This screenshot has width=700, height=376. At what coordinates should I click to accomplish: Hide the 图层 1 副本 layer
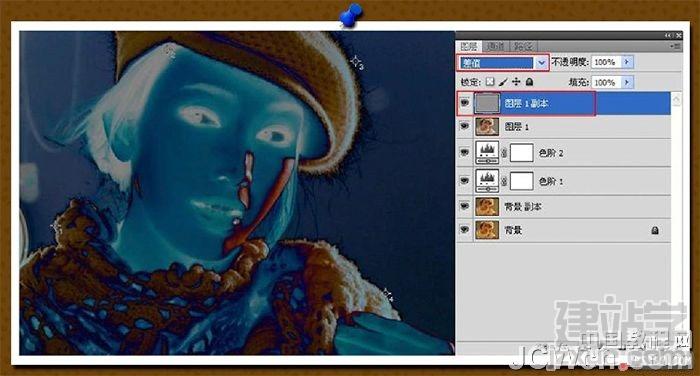465,103
